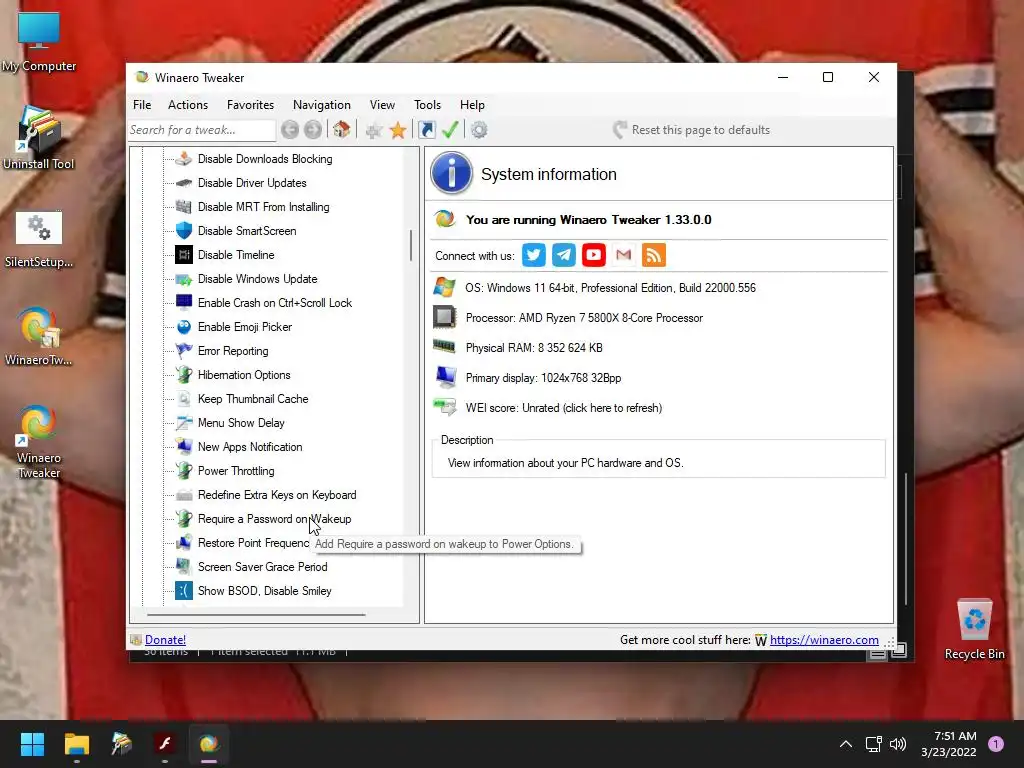Screen dimensions: 1024x768
Task: Click the Search for a tweak field
Action: click(x=202, y=130)
